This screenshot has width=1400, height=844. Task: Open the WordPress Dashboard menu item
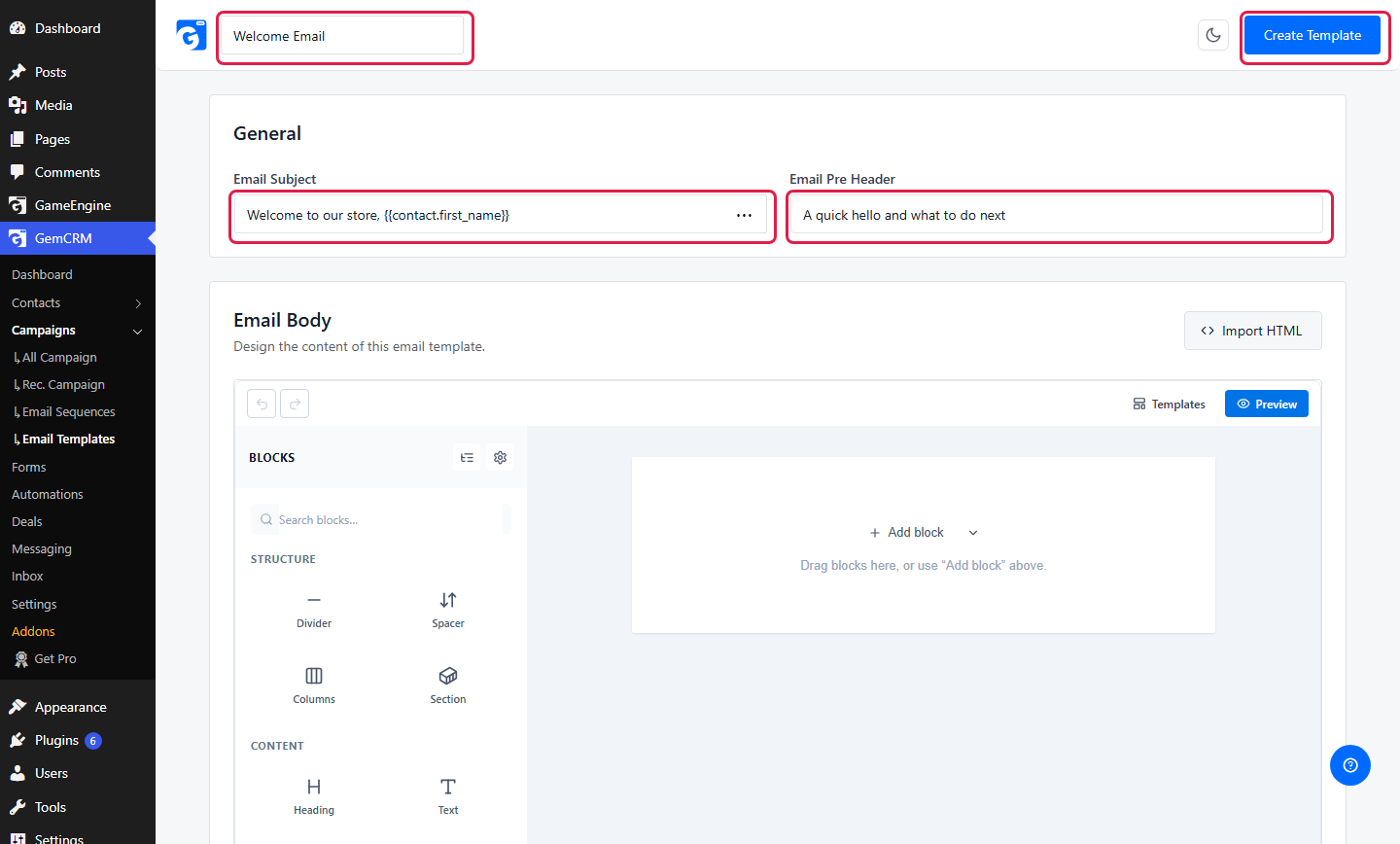coord(78,28)
